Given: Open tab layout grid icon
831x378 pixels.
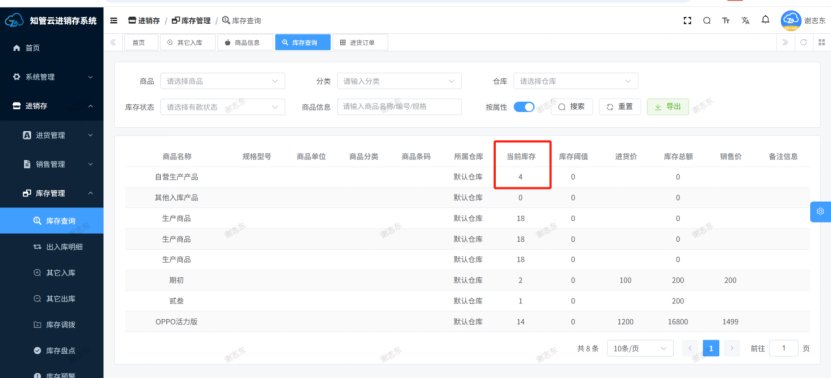Looking at the screenshot, I should tap(821, 42).
